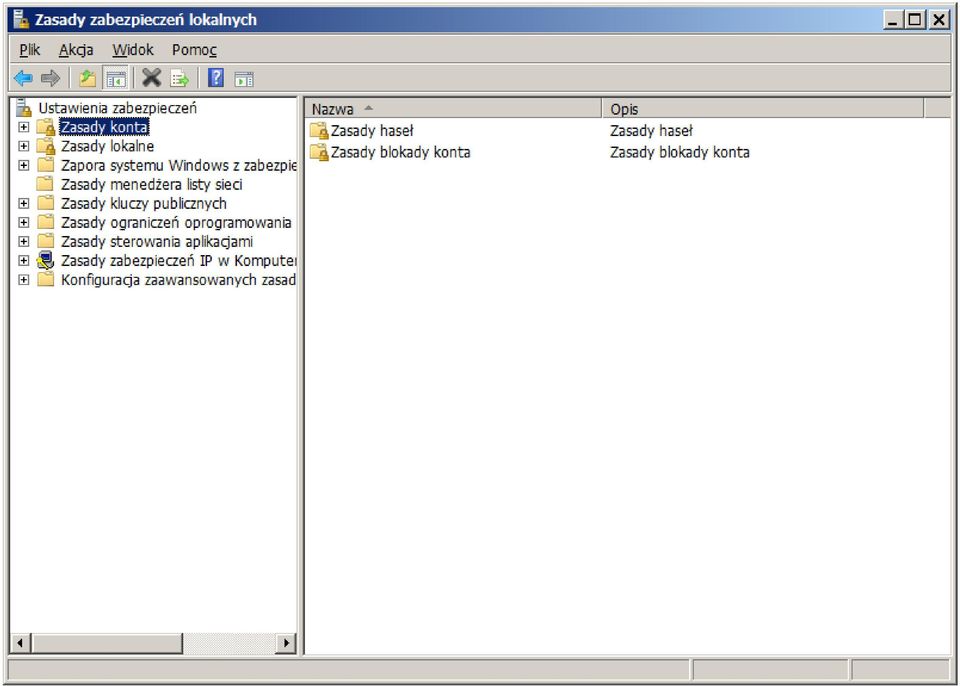Select Zasady kluczy publicznych label
This screenshot has height=686, width=960.
coord(143,203)
